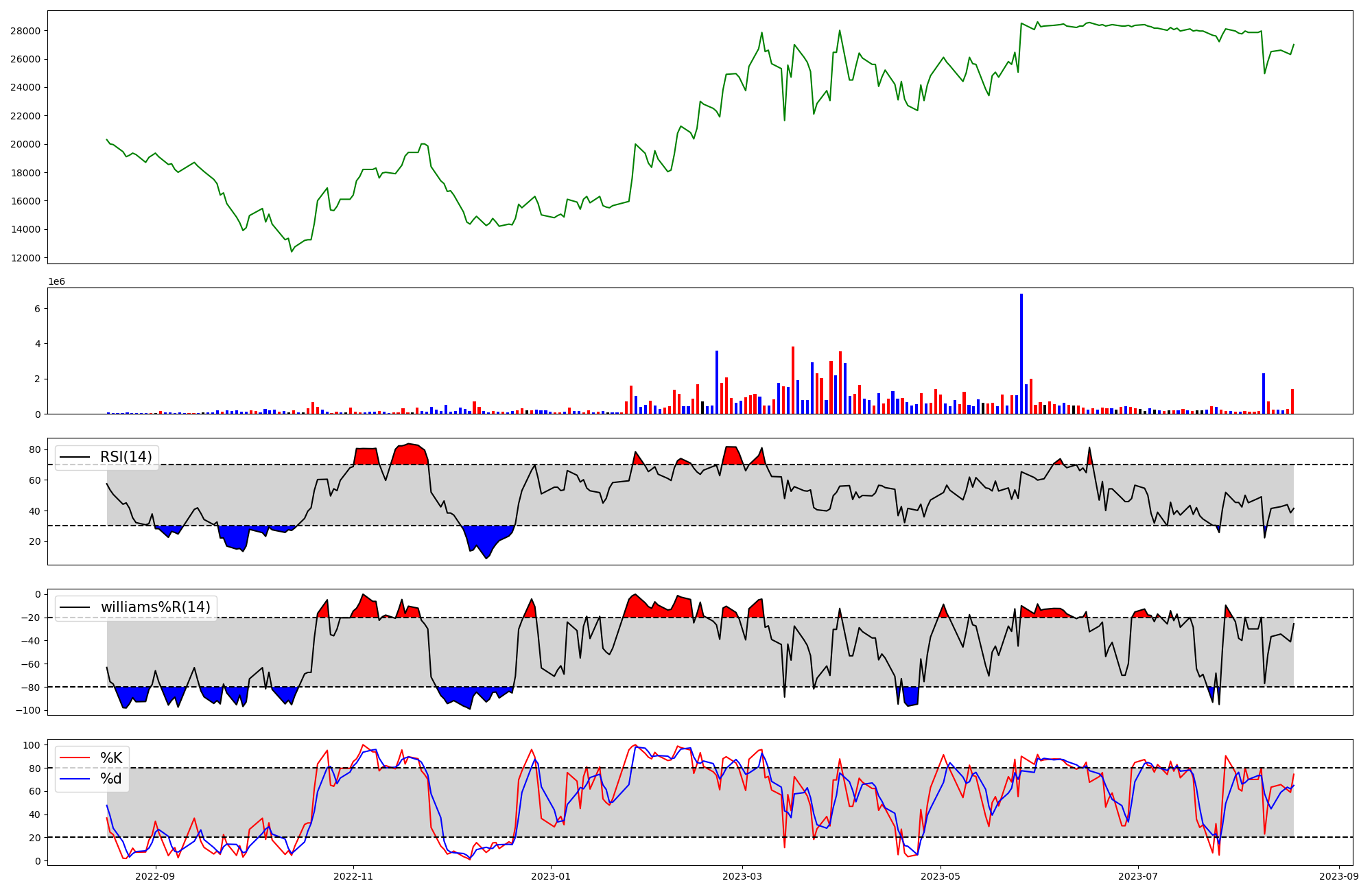Click the 12000 price axis tick label
The image size is (1372, 892).
coord(25,258)
